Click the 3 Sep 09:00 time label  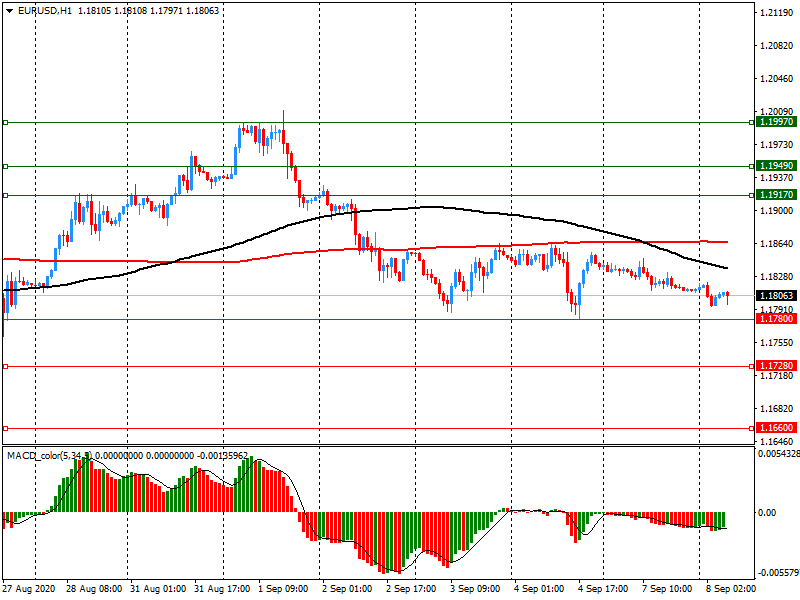pyautogui.click(x=475, y=589)
